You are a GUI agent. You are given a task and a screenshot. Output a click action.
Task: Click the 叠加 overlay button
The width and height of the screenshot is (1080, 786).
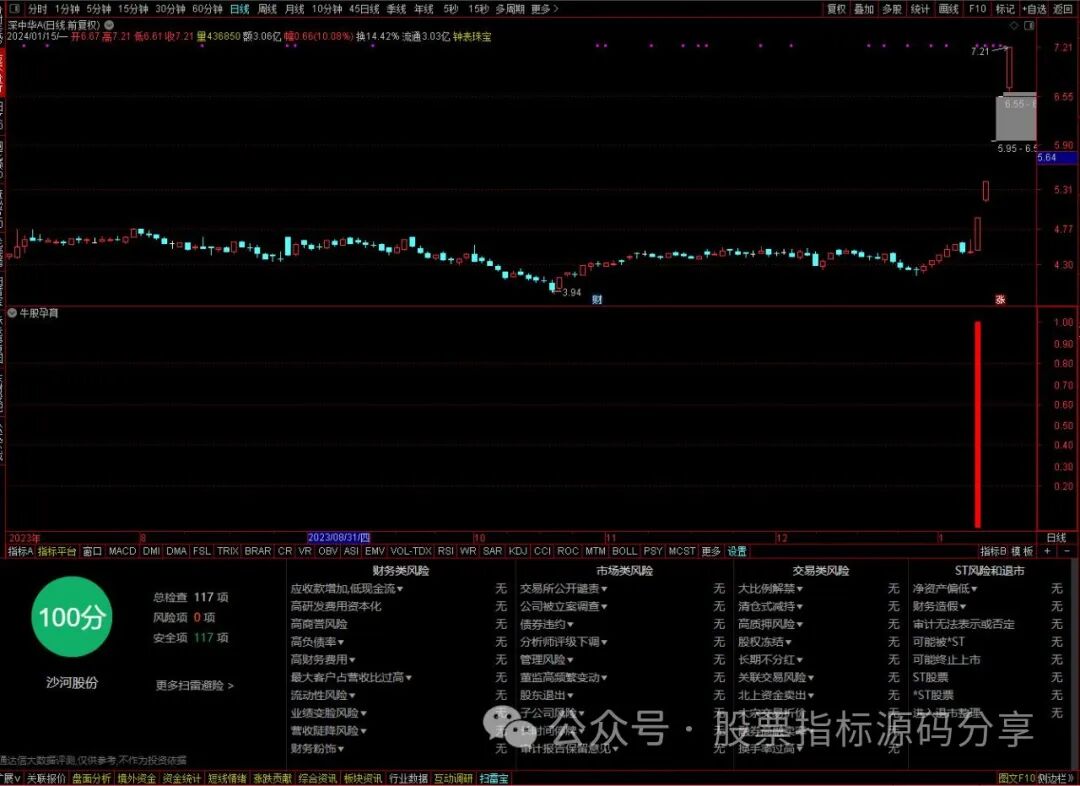pyautogui.click(x=864, y=9)
